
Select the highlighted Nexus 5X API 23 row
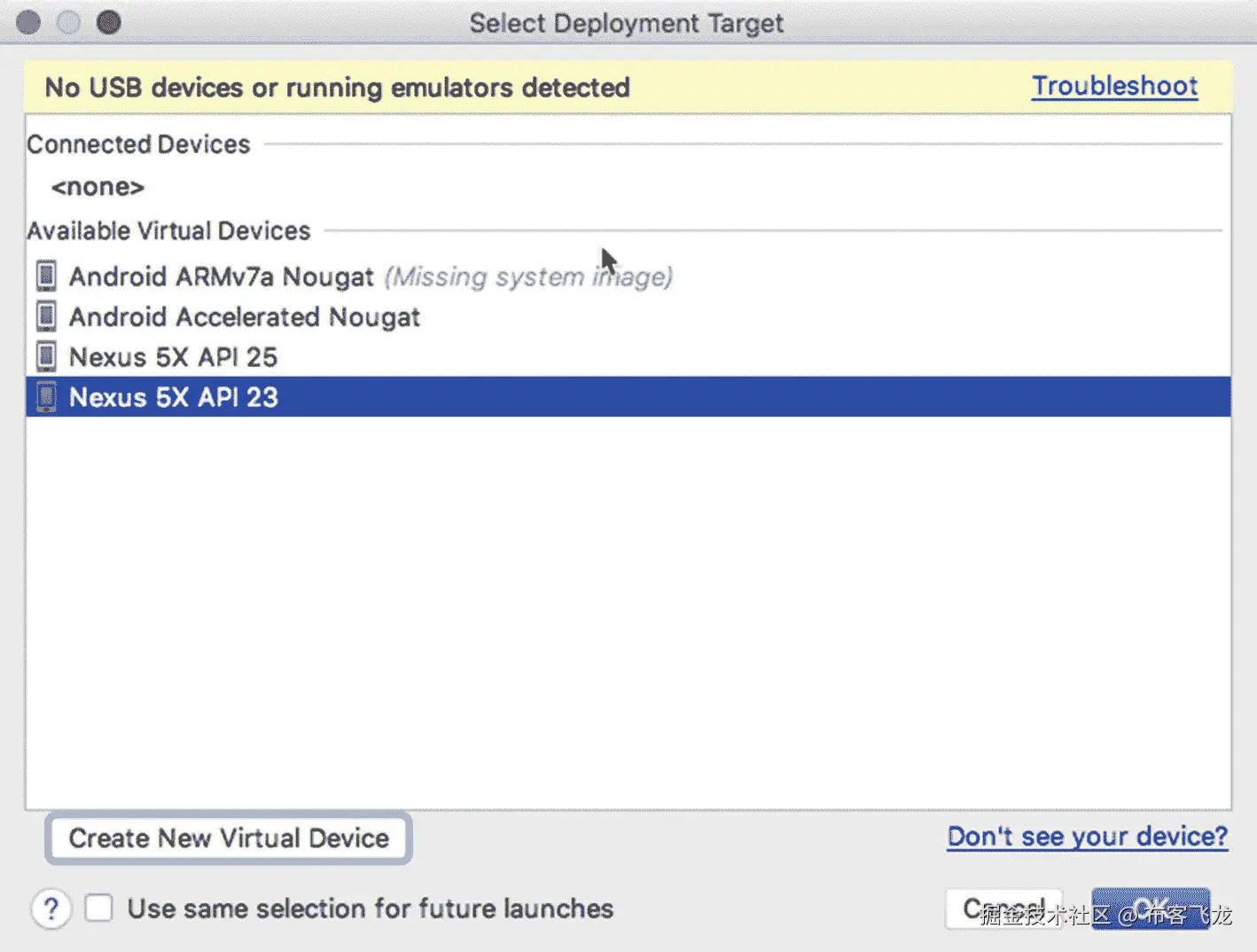pos(174,397)
